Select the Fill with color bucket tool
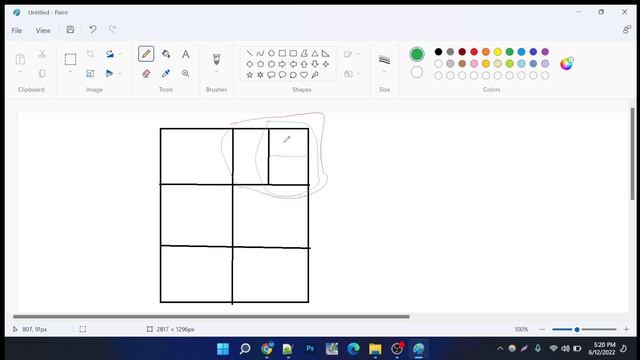This screenshot has height=360, width=640. pyautogui.click(x=166, y=54)
